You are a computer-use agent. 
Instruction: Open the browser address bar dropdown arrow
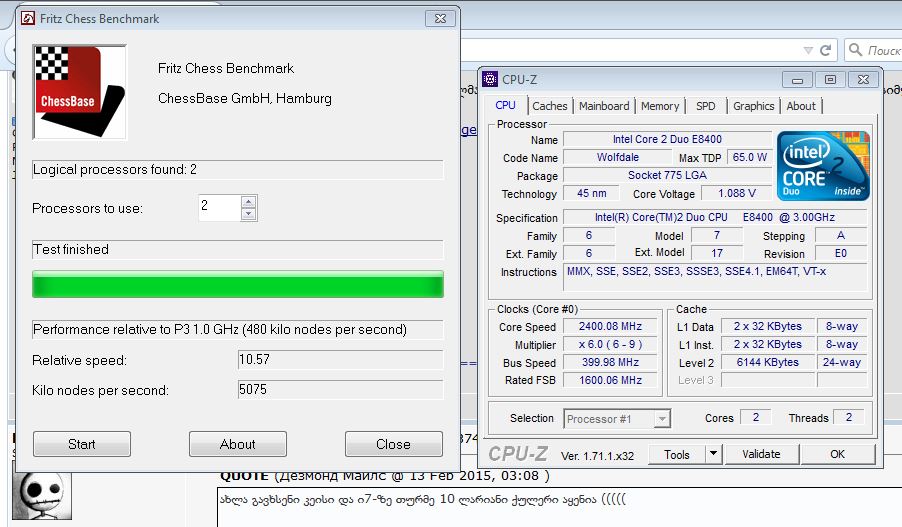(x=808, y=51)
